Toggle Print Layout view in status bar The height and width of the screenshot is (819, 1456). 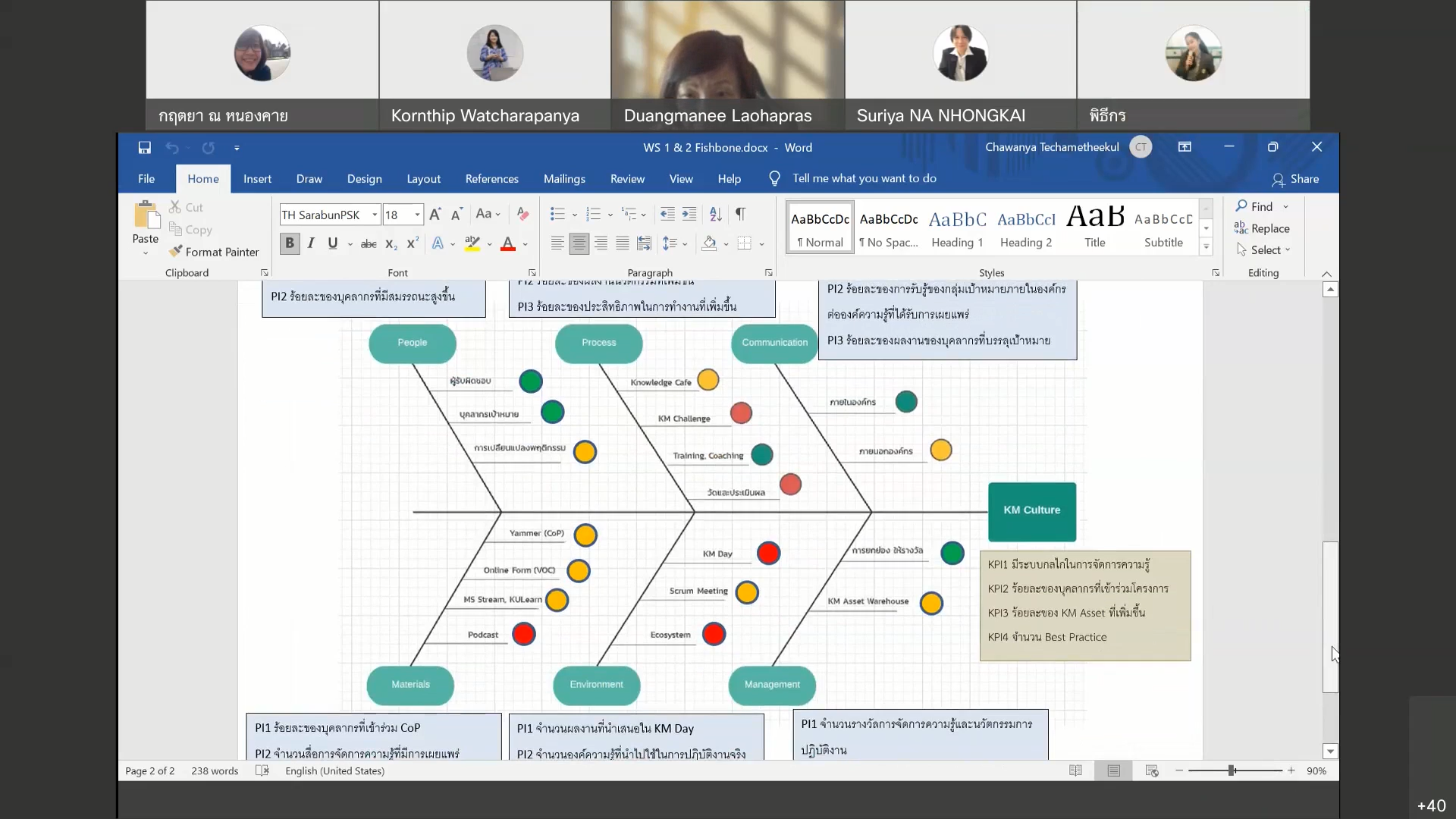click(x=1113, y=770)
